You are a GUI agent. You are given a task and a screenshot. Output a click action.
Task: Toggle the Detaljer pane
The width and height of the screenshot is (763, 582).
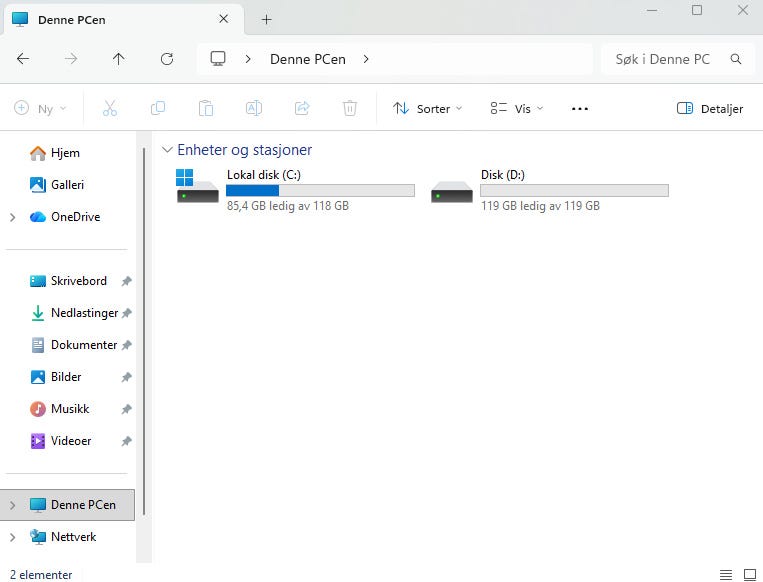(710, 109)
